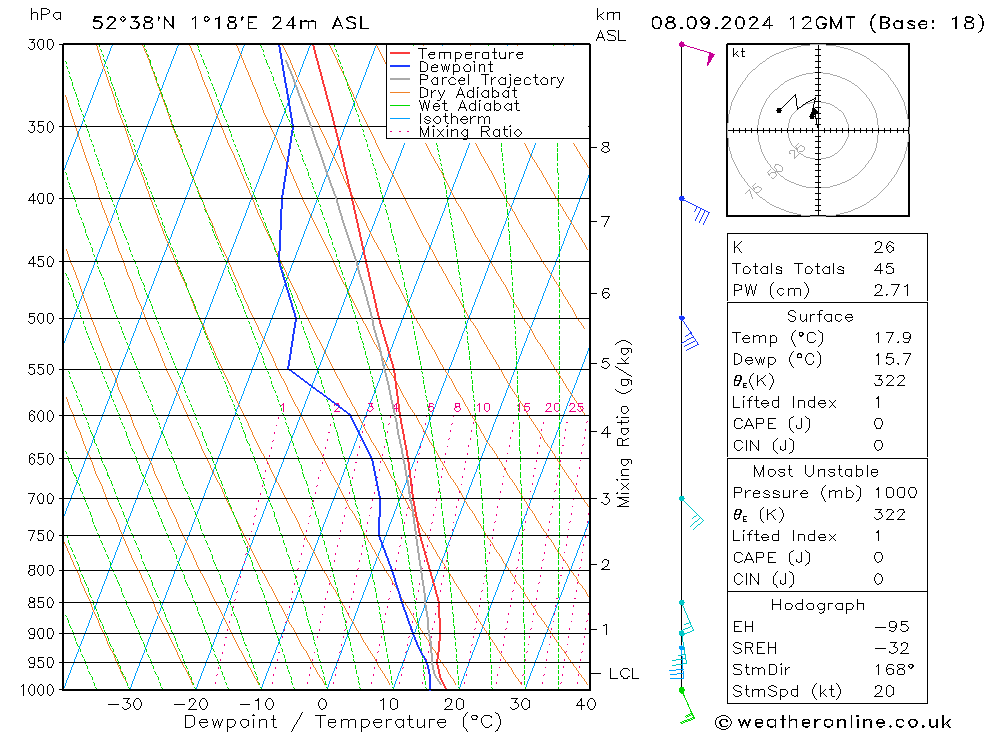Click the blue wind barb at 400 hPa
Viewport: 1000px width, 733px height.
tap(695, 209)
